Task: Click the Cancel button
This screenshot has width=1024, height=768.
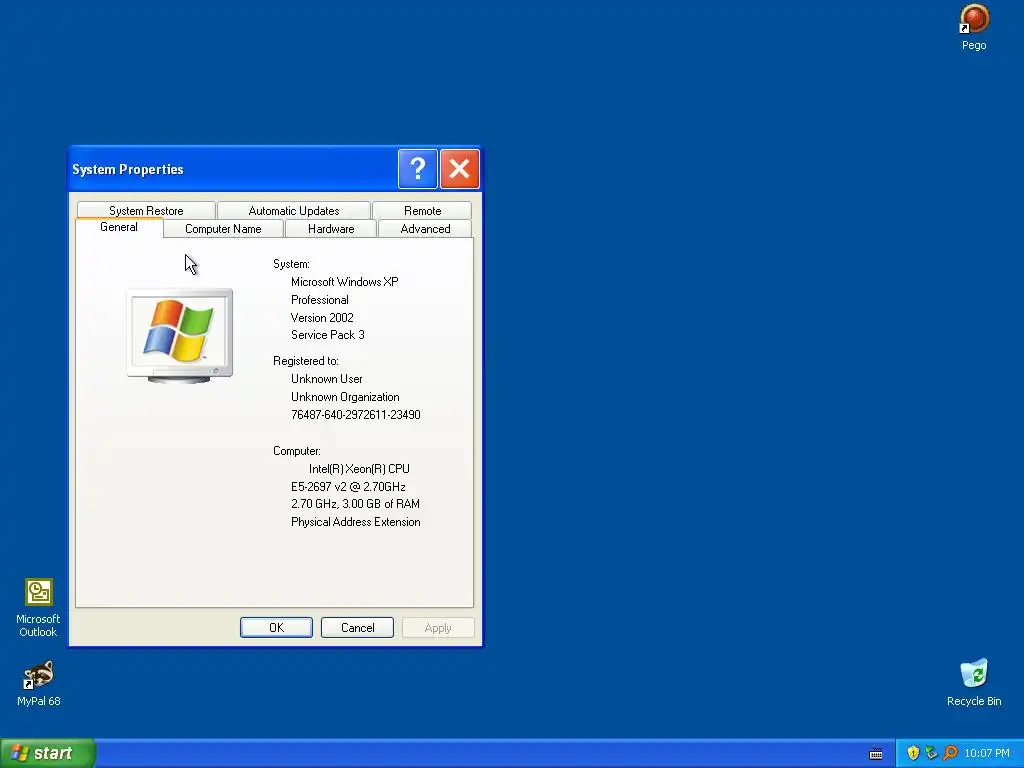Action: pos(357,628)
